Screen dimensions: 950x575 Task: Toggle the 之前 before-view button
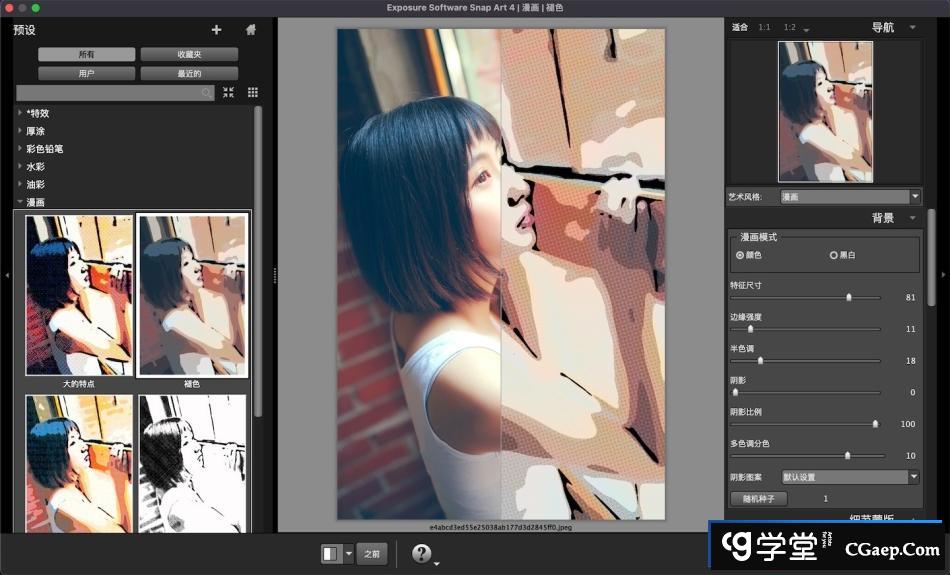click(372, 553)
